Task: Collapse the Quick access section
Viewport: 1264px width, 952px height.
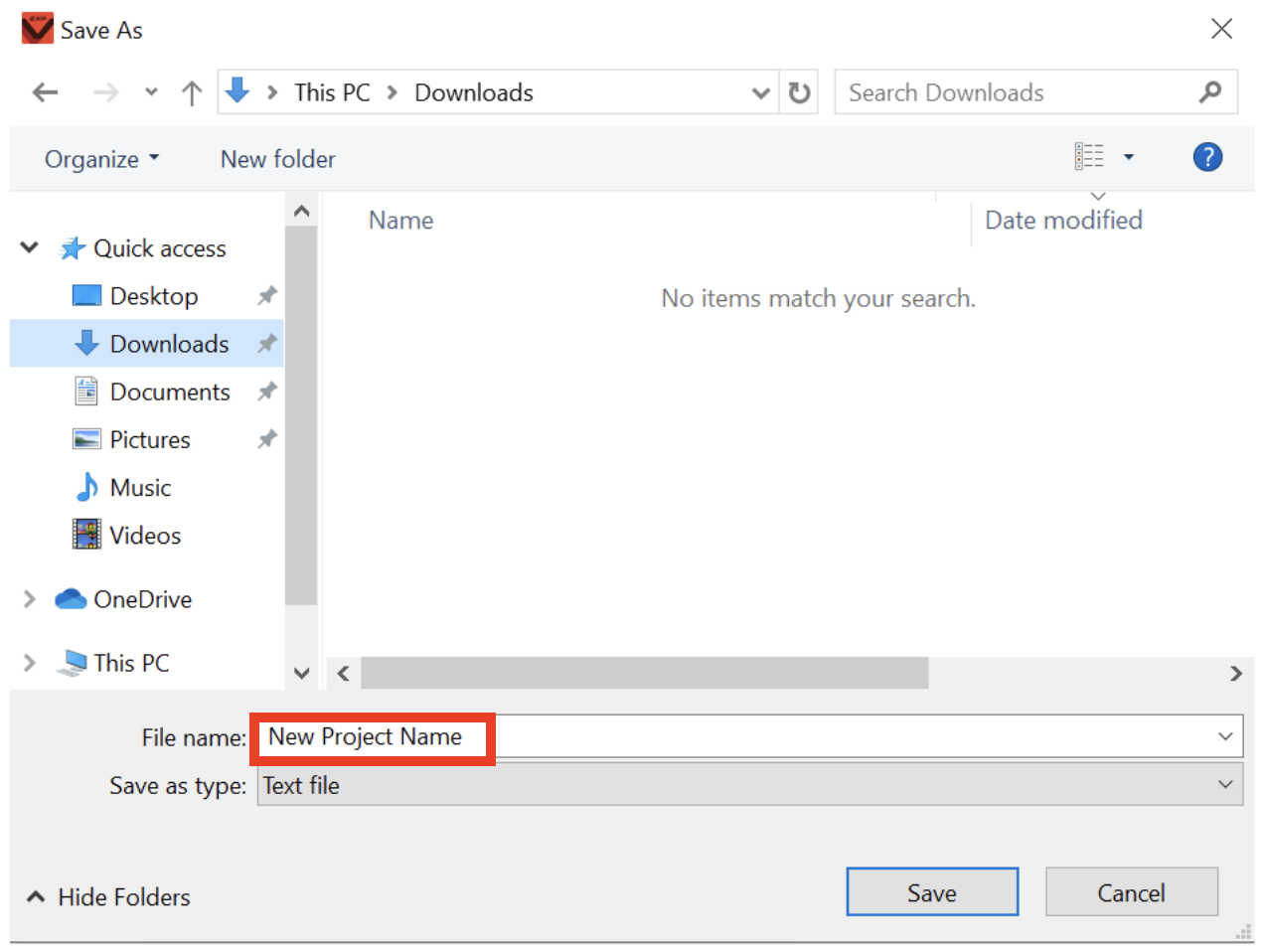Action: pos(28,247)
